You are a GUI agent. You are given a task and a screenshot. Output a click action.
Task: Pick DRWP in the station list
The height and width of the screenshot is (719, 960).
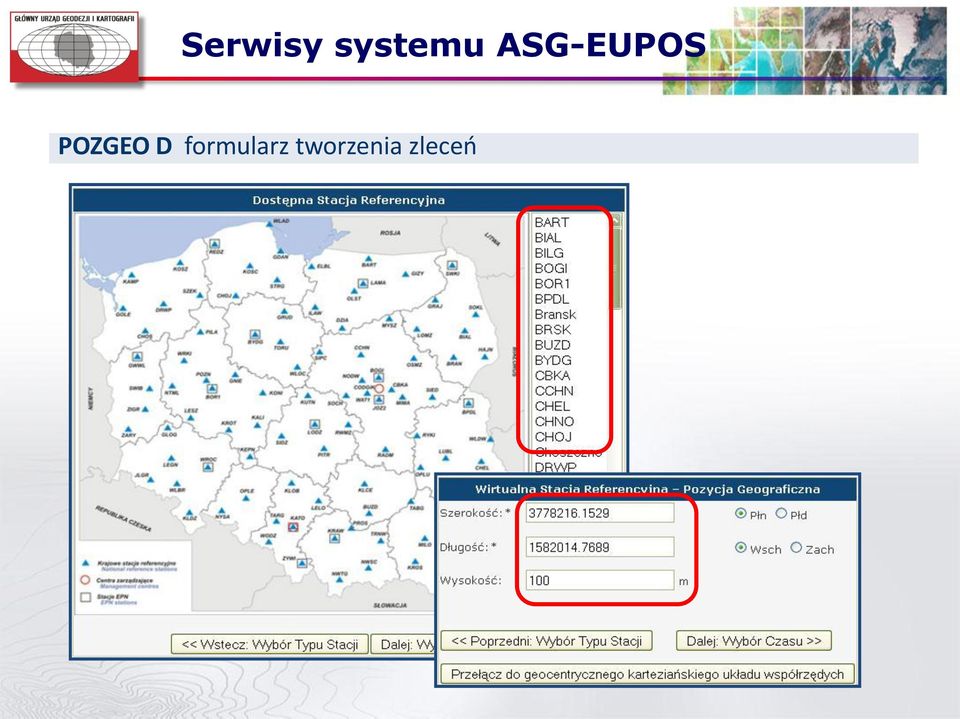click(x=555, y=467)
